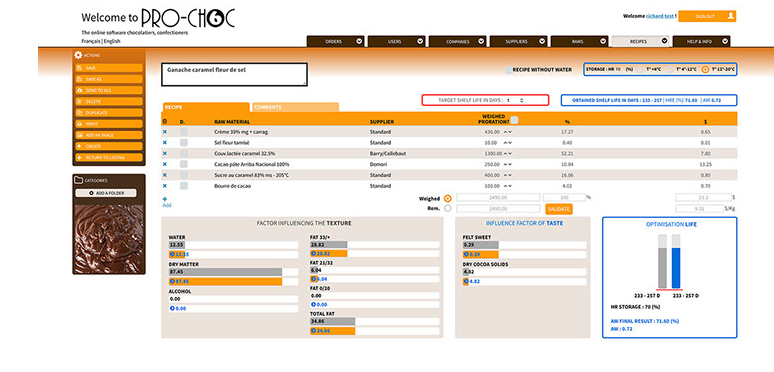Switch to the Recipe tab

(x=206, y=107)
